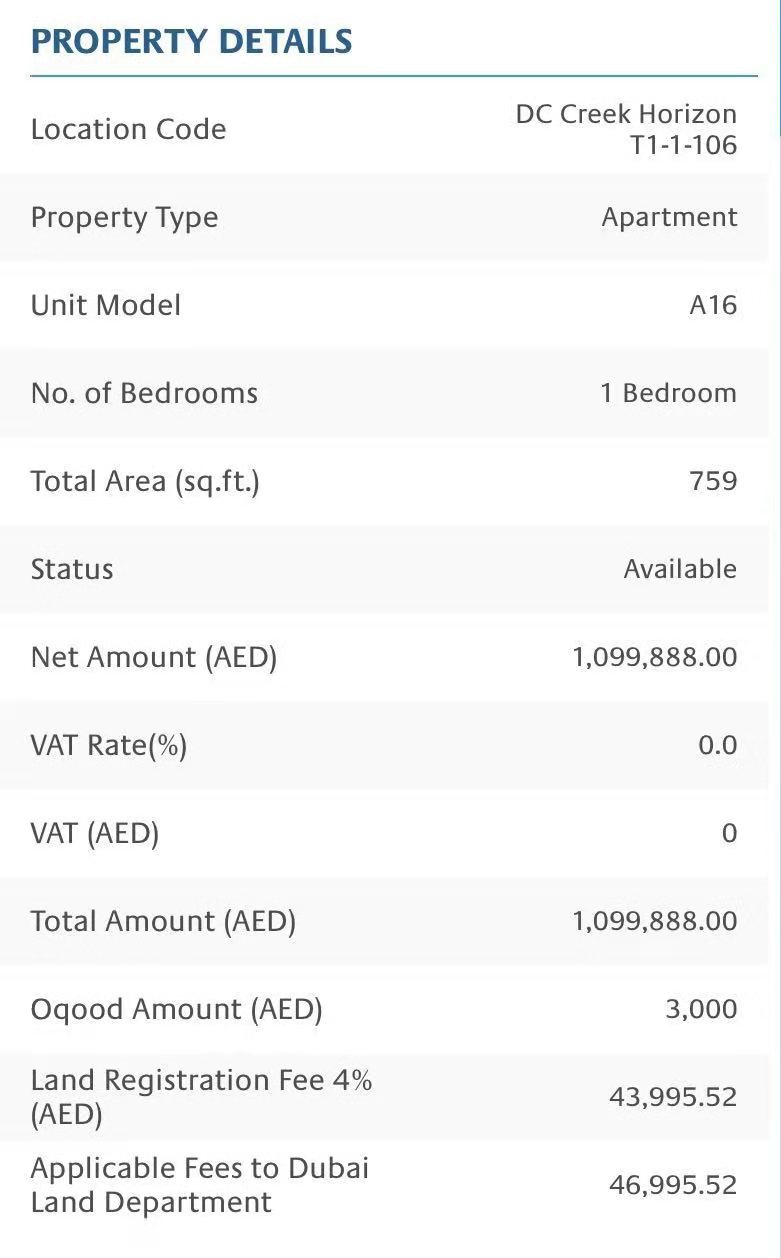Viewport: 781px width, 1258px height.
Task: Select the No. of Bedrooms label
Action: point(144,394)
